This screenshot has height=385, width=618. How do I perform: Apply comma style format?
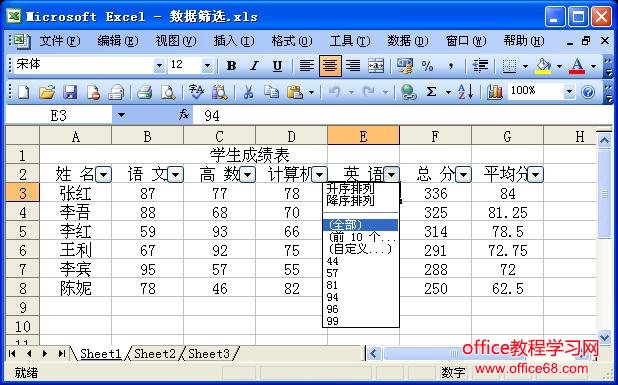(450, 66)
